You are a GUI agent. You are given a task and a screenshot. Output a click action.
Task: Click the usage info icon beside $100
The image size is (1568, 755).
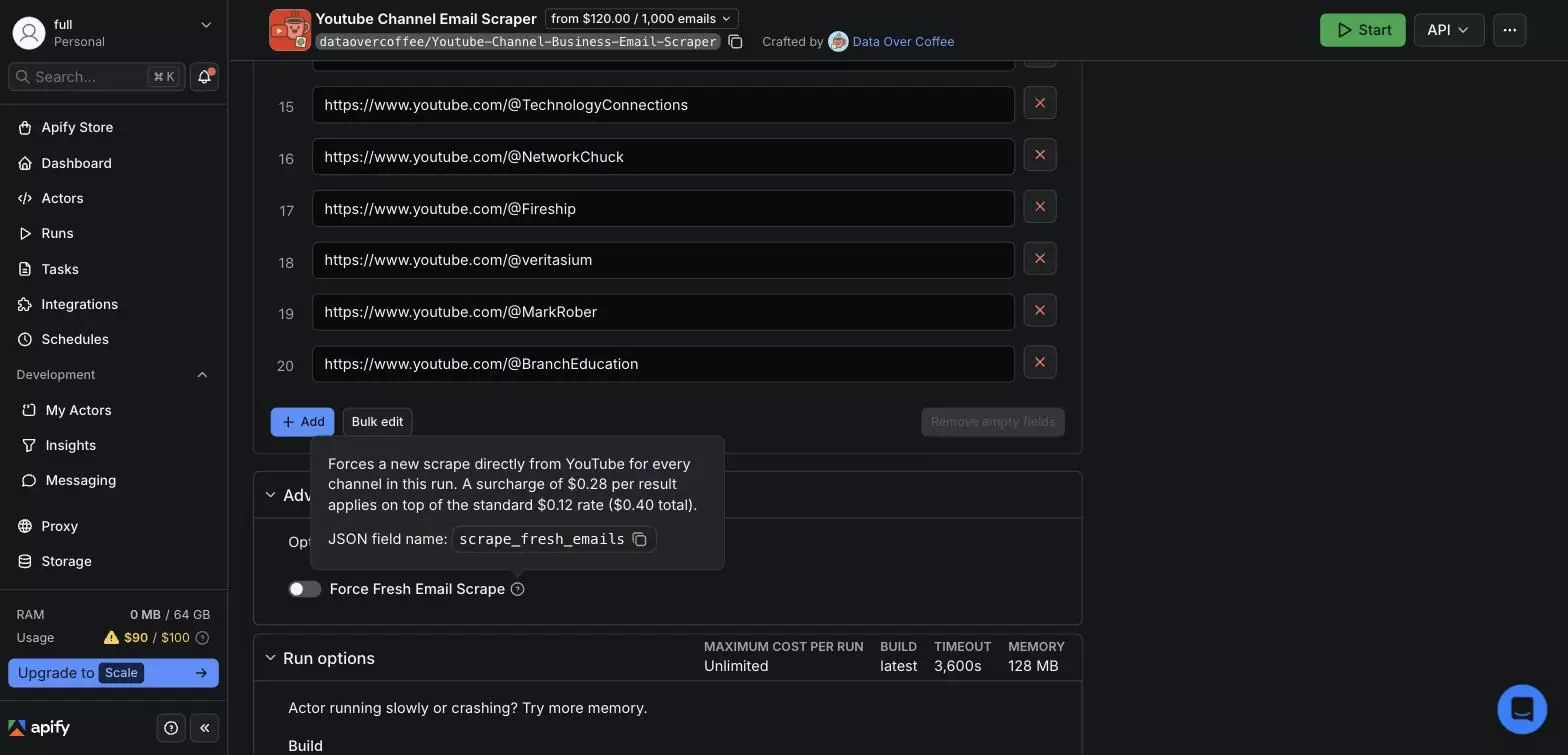(x=202, y=638)
